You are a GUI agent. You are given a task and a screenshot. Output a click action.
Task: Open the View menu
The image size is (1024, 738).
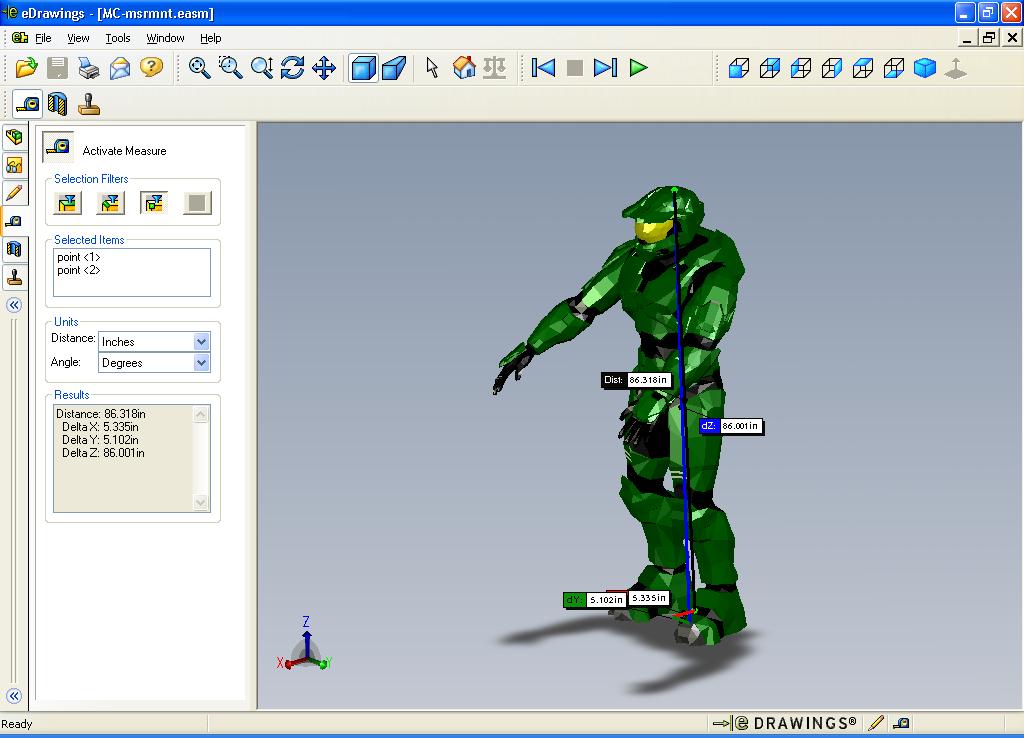pyautogui.click(x=78, y=38)
